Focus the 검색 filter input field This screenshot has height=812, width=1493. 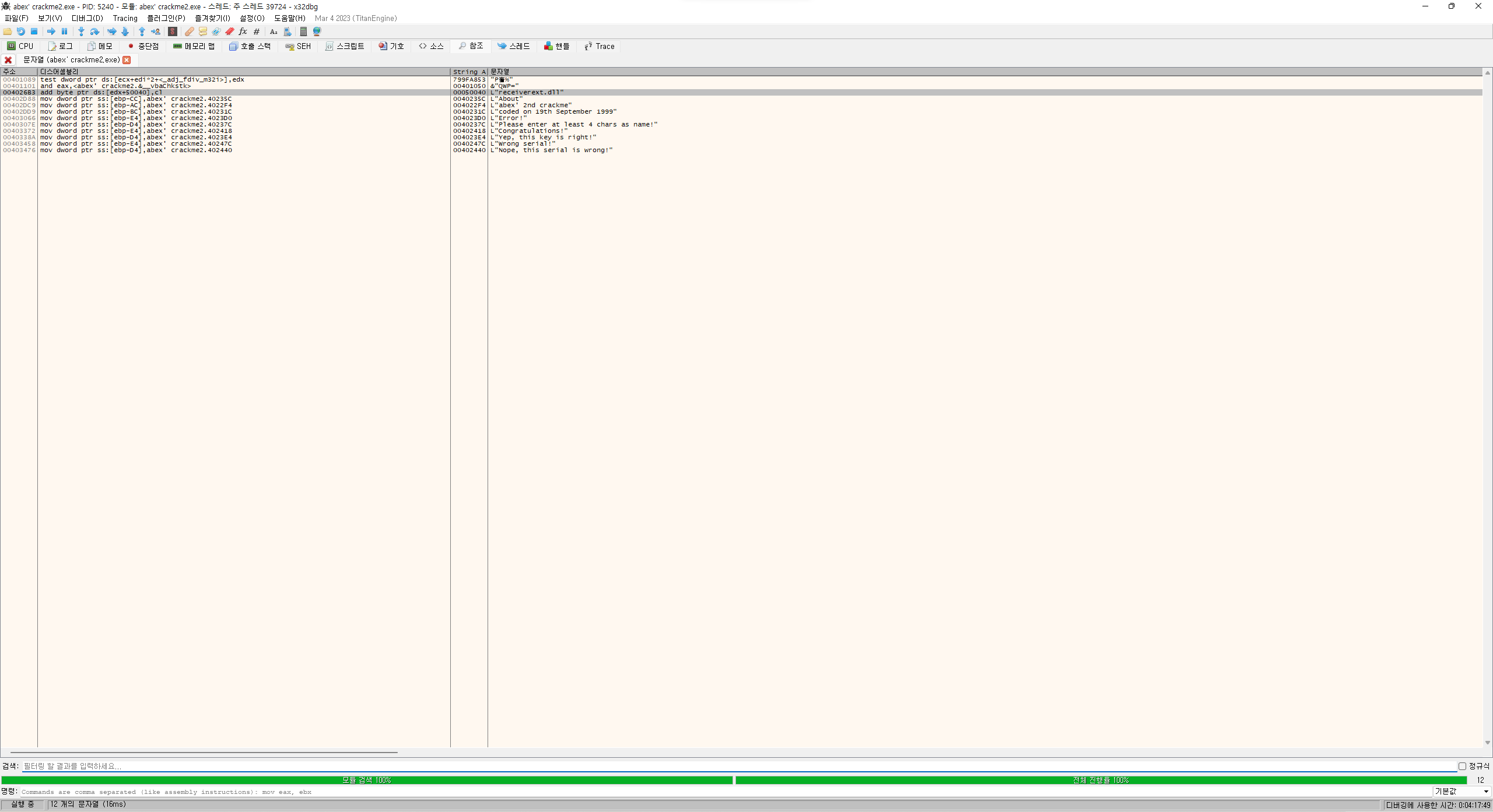pyautogui.click(x=739, y=766)
